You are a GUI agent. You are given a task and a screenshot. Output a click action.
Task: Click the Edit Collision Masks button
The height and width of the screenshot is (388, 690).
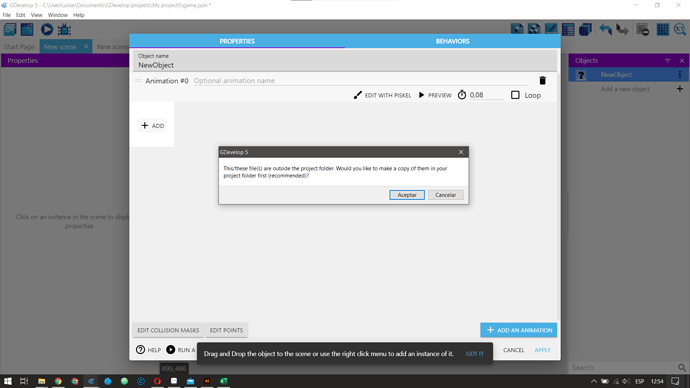pyautogui.click(x=168, y=330)
